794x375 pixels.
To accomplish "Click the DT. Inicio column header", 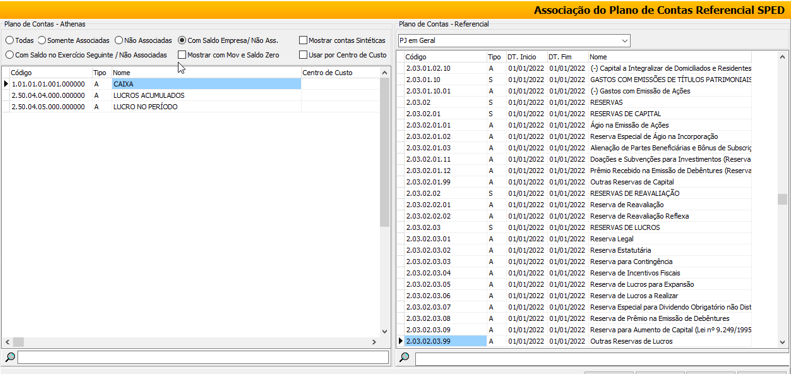I will click(526, 57).
